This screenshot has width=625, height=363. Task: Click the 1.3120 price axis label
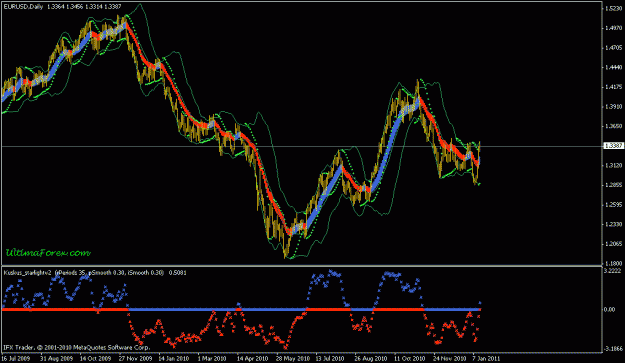[x=614, y=165]
